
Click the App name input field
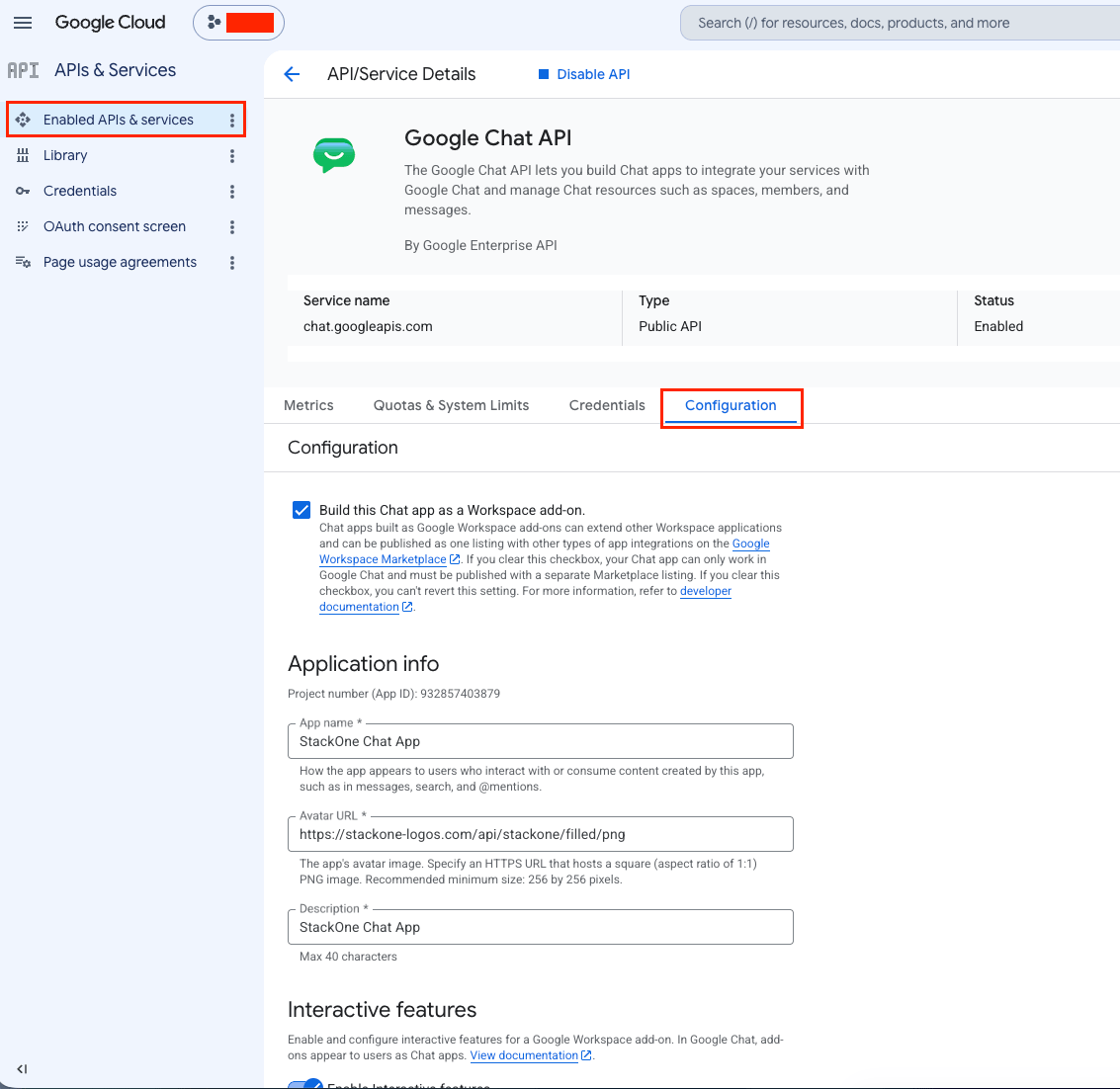click(x=541, y=741)
